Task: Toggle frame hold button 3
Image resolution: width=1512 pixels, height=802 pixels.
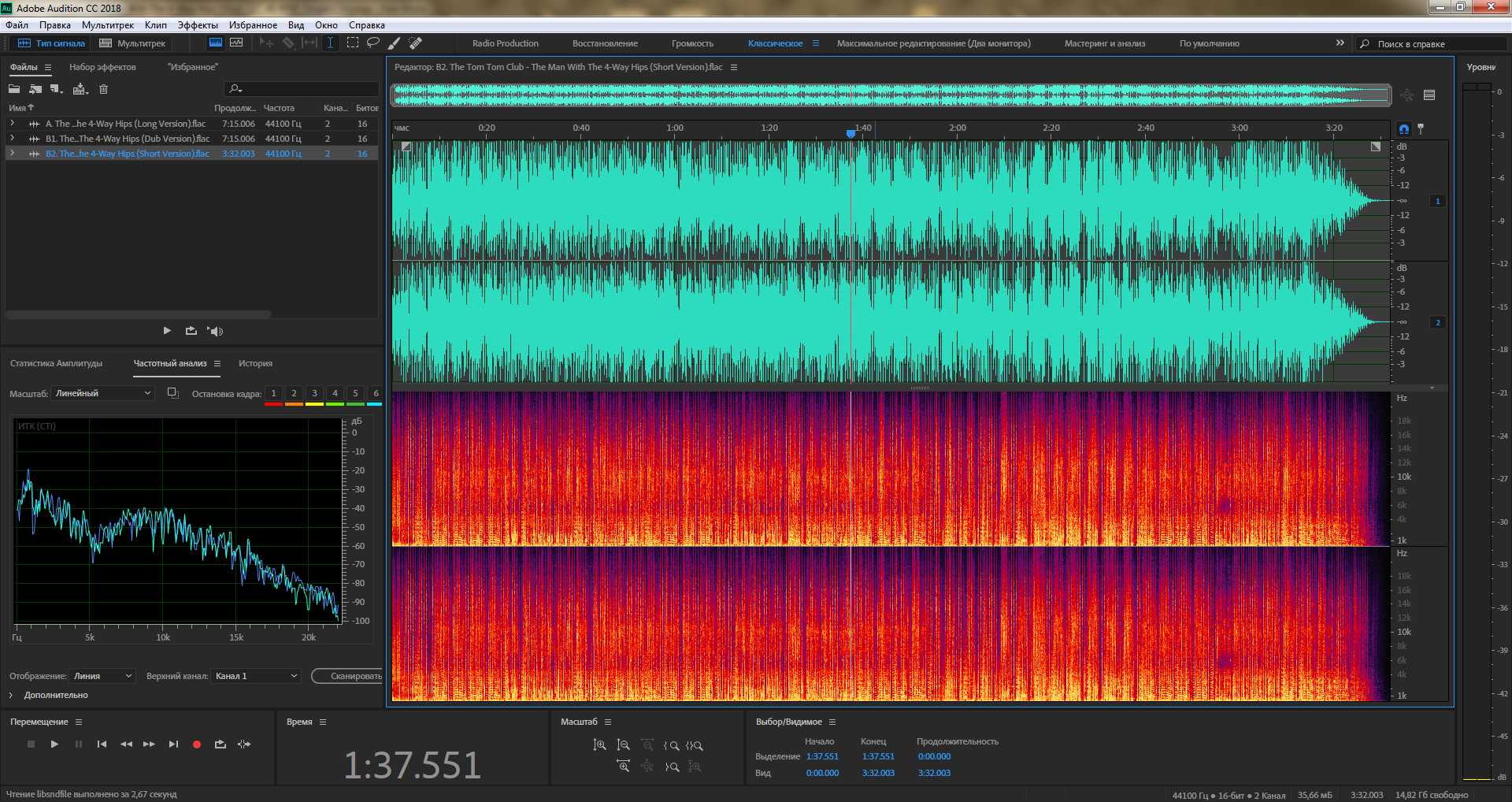Action: point(314,393)
